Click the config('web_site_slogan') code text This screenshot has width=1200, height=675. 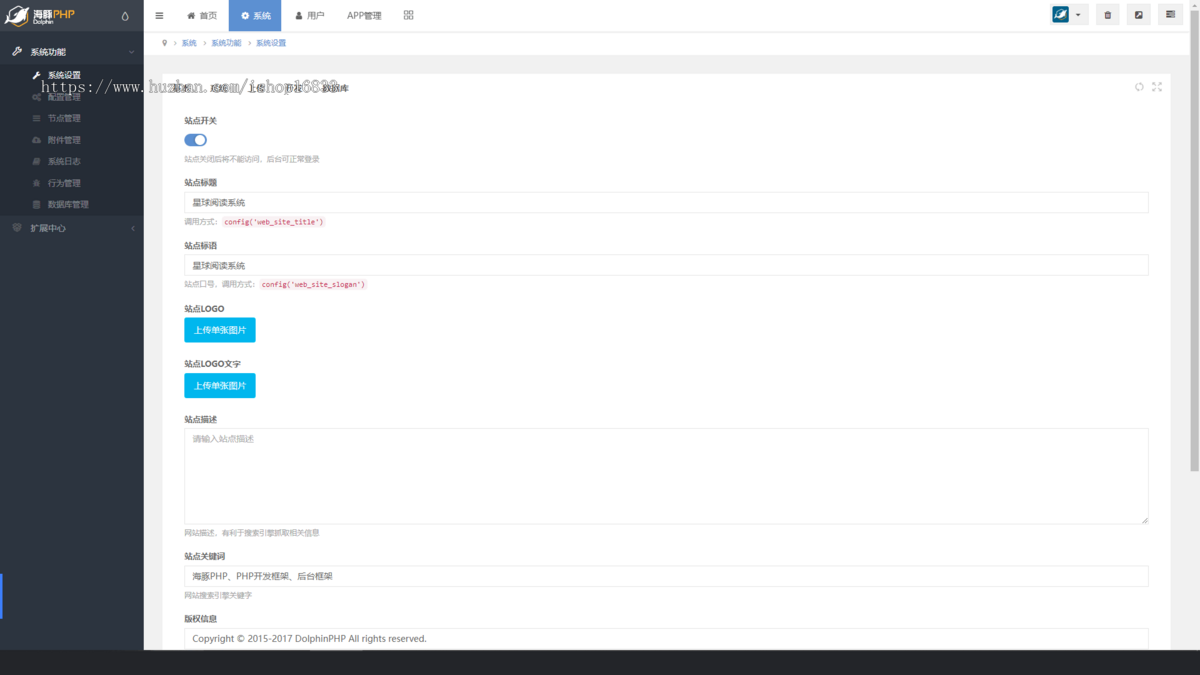pyautogui.click(x=314, y=284)
